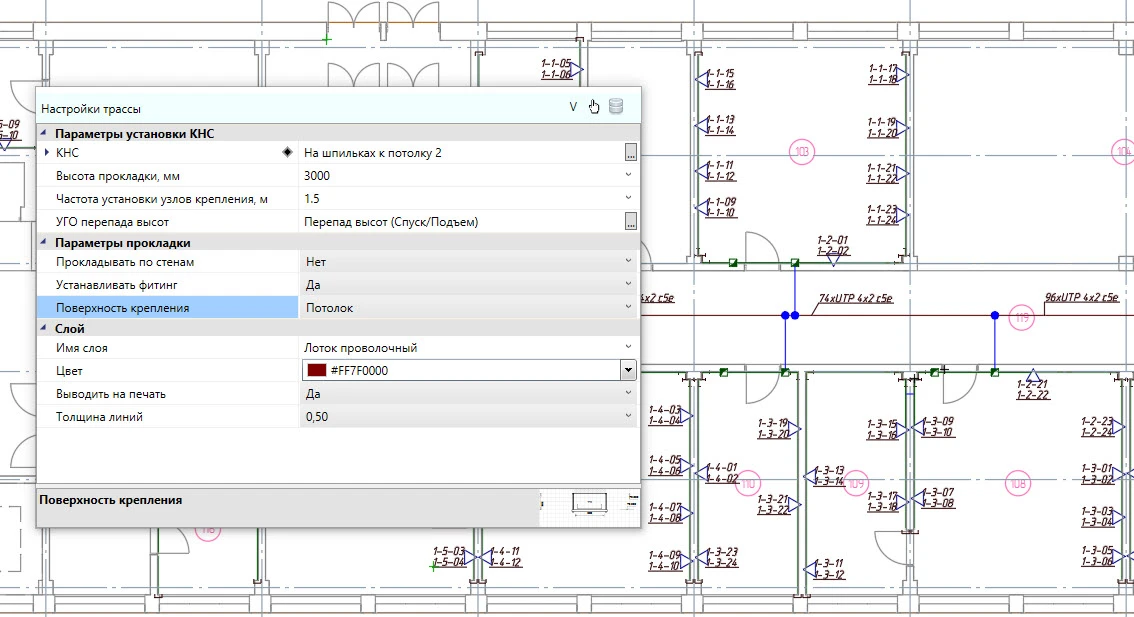
Task: Select blue node under outlet 1-2-01
Action: 795,315
